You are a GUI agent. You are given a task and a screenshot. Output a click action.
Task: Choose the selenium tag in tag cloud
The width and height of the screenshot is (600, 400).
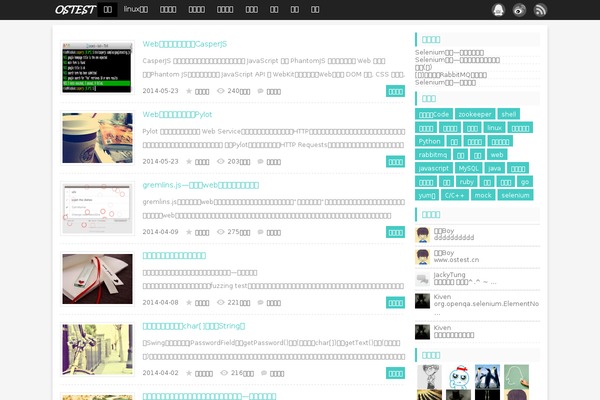point(515,195)
